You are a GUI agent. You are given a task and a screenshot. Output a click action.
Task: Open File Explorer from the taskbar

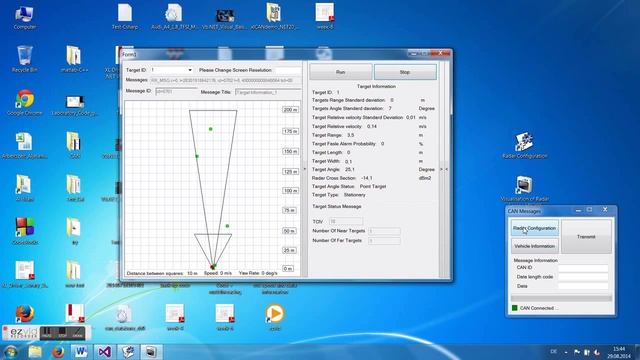pos(35,352)
